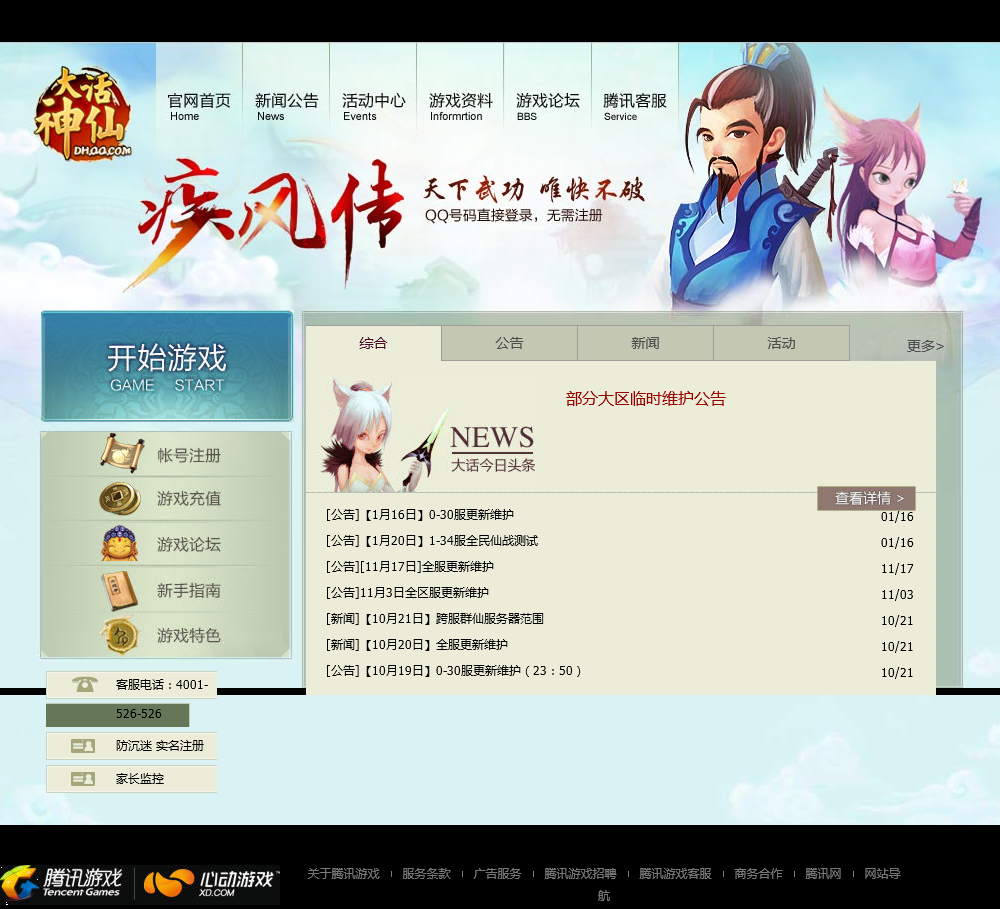The height and width of the screenshot is (909, 1000).
Task: Open 游戏资料 Information page
Action: click(x=460, y=107)
